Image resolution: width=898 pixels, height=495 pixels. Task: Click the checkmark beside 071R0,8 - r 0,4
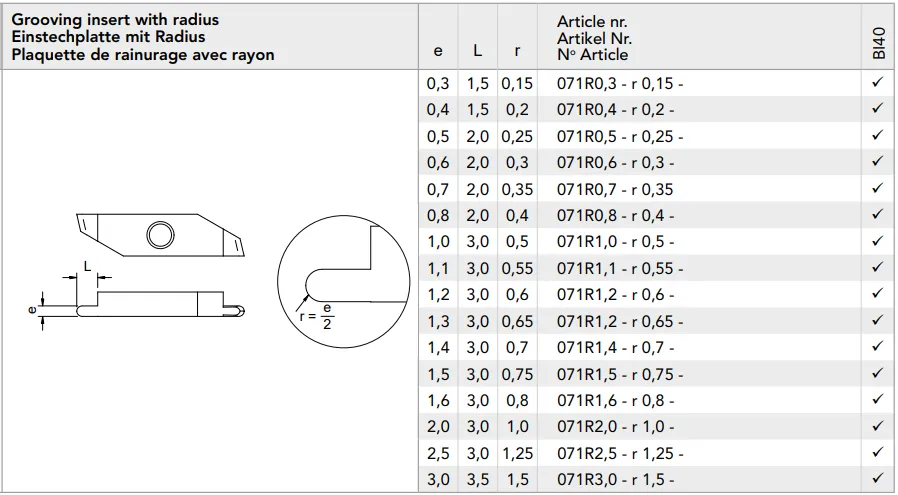coord(877,216)
